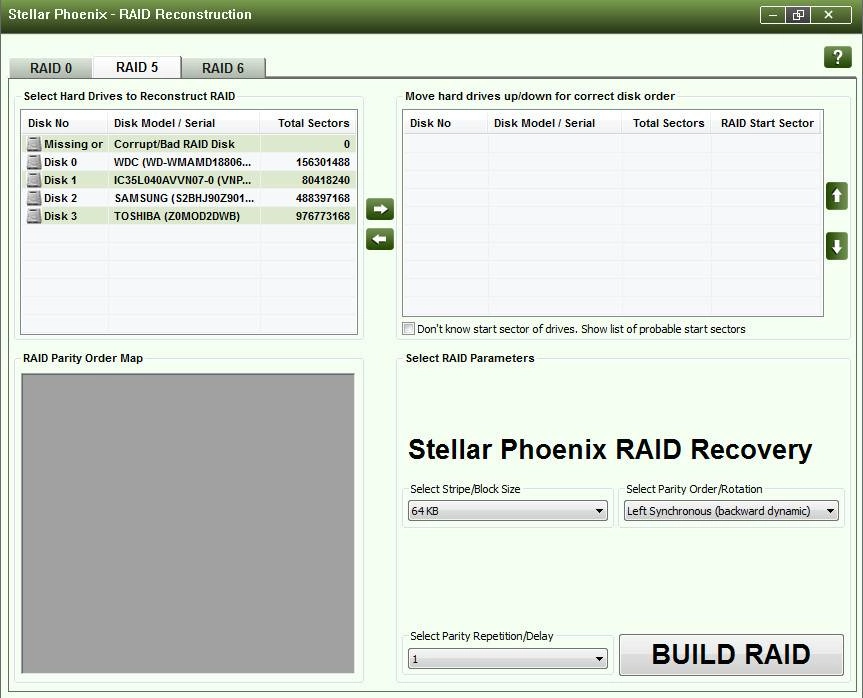This screenshot has width=863, height=698.
Task: Click the 0 sectors value for missing disk
Action: [347, 144]
